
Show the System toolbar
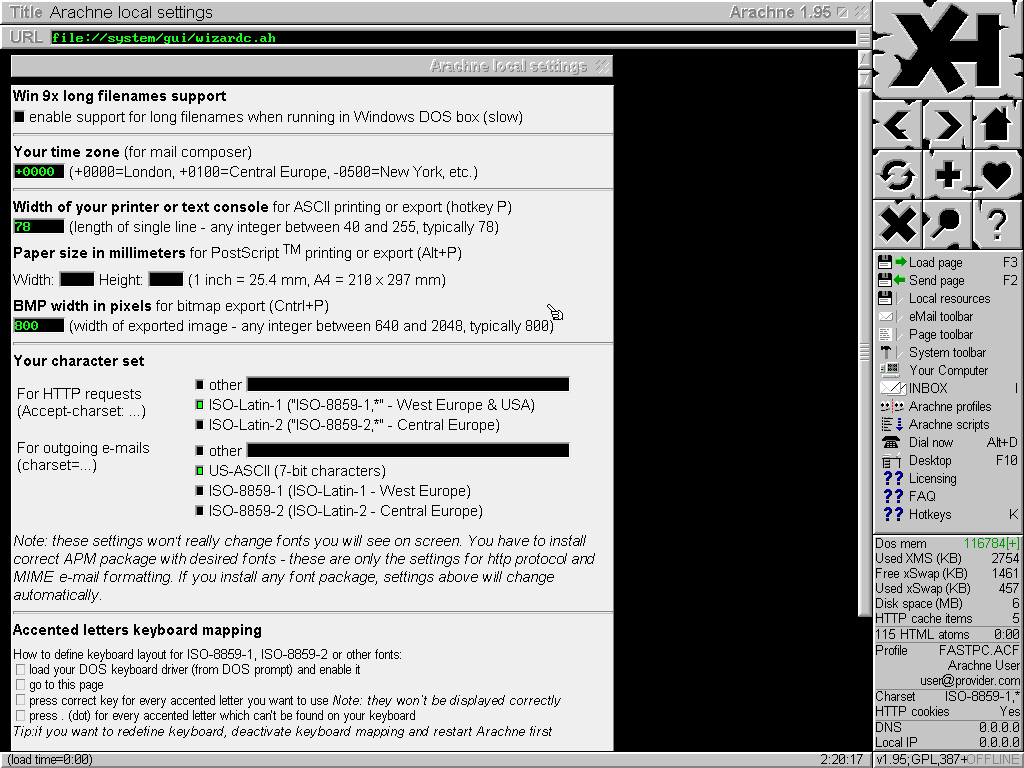pos(948,353)
